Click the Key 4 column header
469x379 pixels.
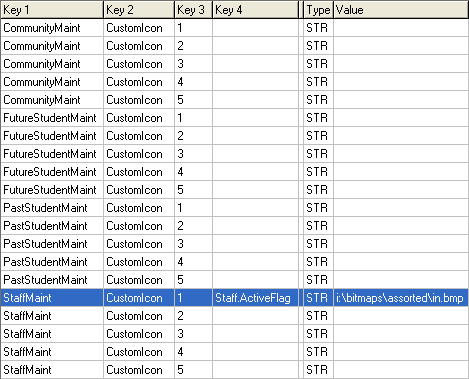[x=256, y=10]
